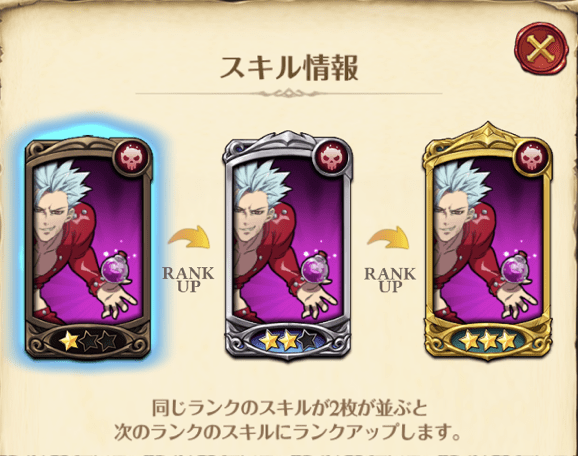This screenshot has width=578, height=456.
Task: Click the スキル情報 title heading
Action: (x=289, y=69)
